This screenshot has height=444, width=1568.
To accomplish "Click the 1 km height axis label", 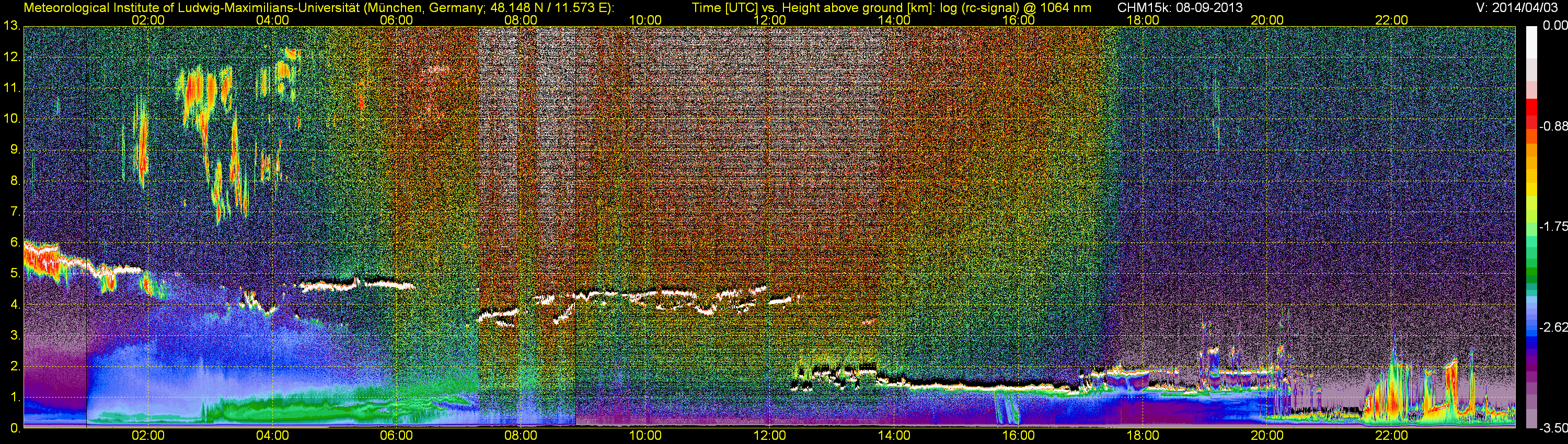I will click(15, 397).
